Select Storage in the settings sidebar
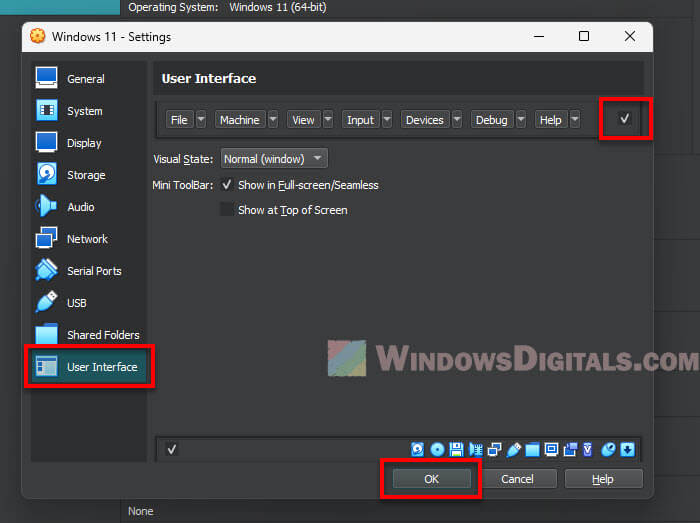The height and width of the screenshot is (523, 700). pyautogui.click(x=88, y=175)
